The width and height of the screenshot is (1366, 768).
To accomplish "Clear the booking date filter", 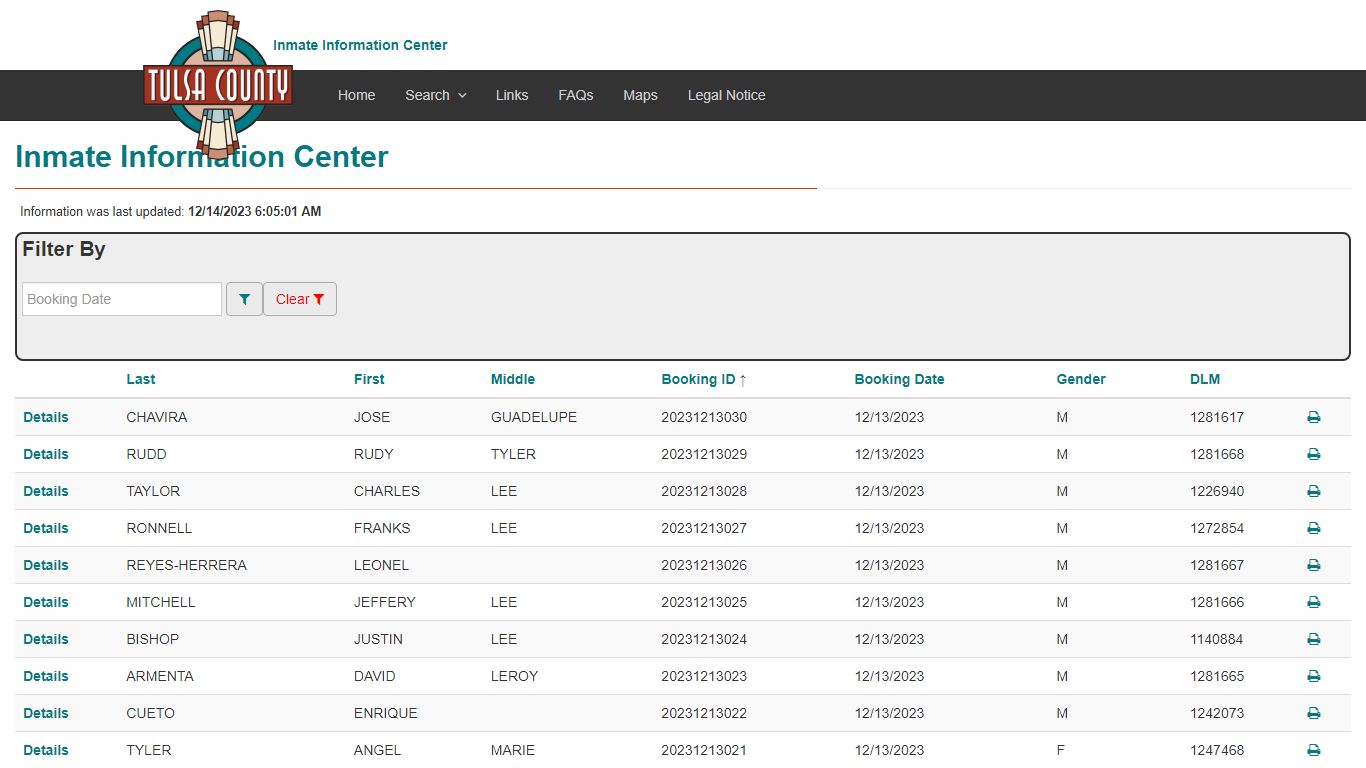I will (x=300, y=299).
